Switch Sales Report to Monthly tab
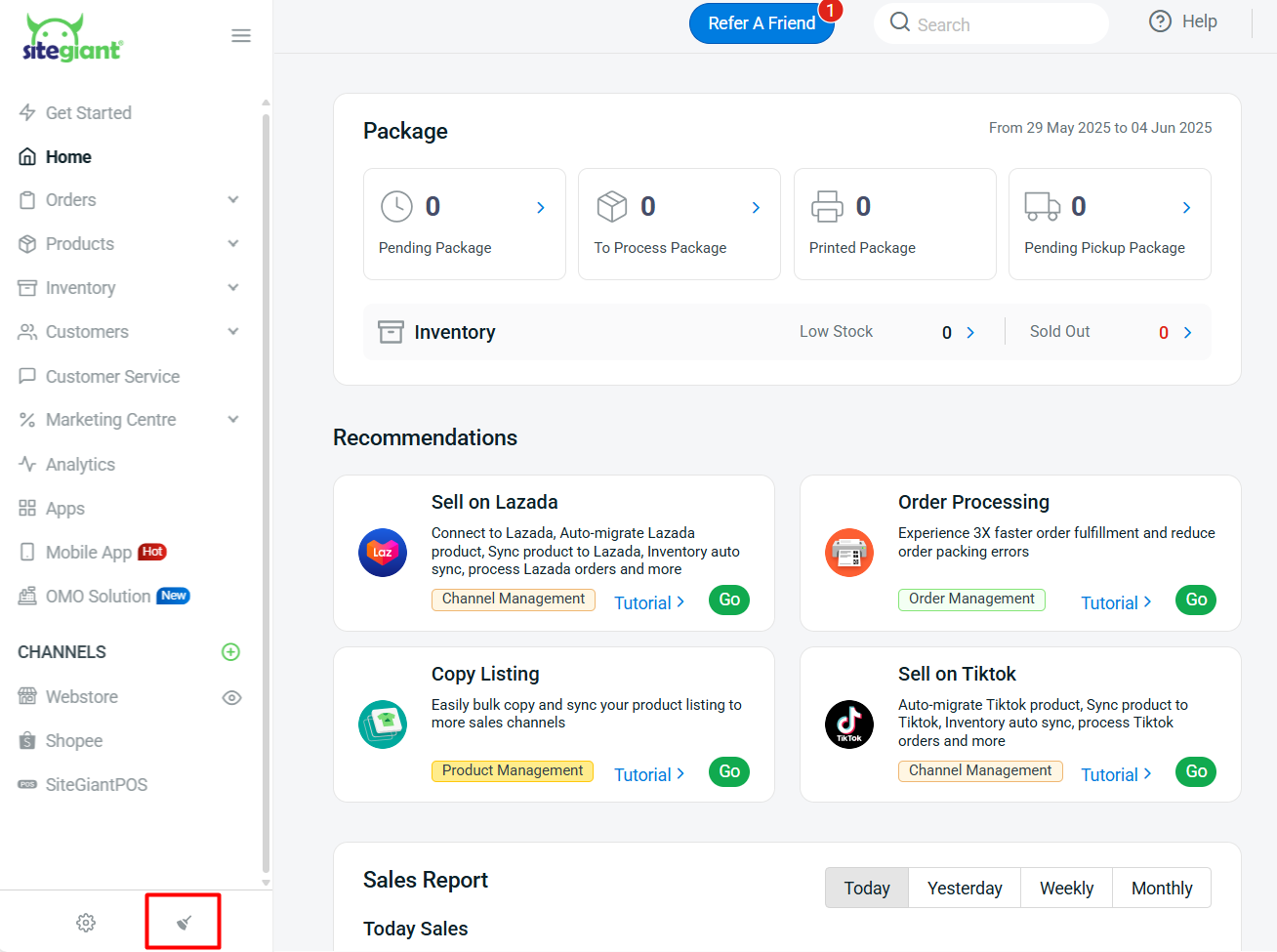Viewport: 1277px width, 952px height. [x=1162, y=888]
